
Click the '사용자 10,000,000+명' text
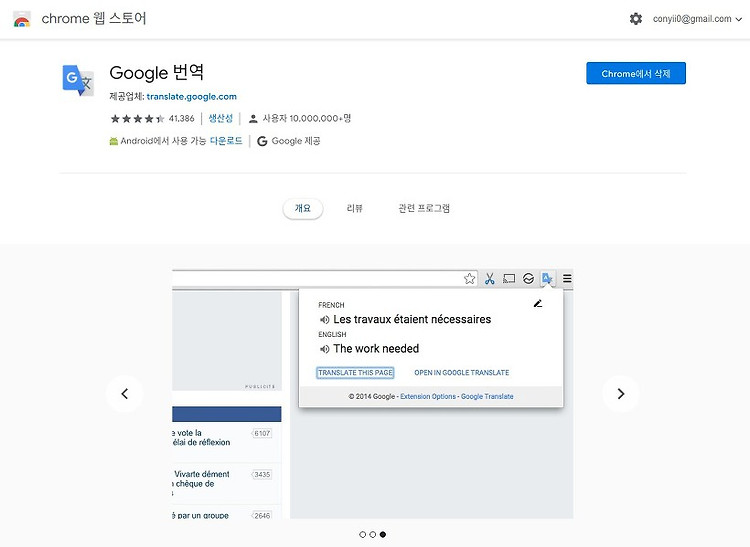307,118
